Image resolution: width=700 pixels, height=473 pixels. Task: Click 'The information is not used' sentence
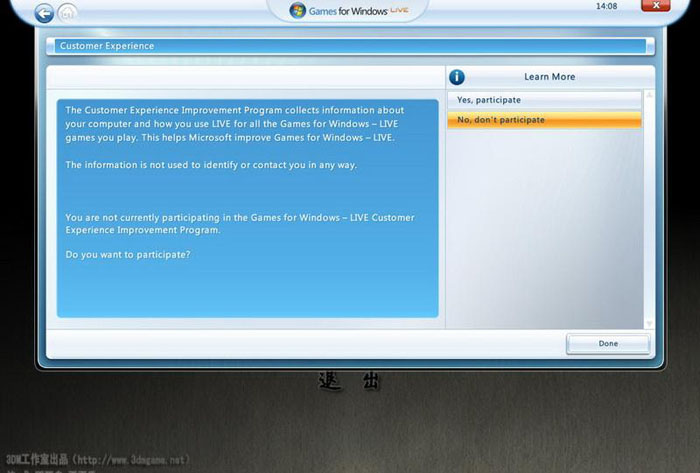click(211, 165)
